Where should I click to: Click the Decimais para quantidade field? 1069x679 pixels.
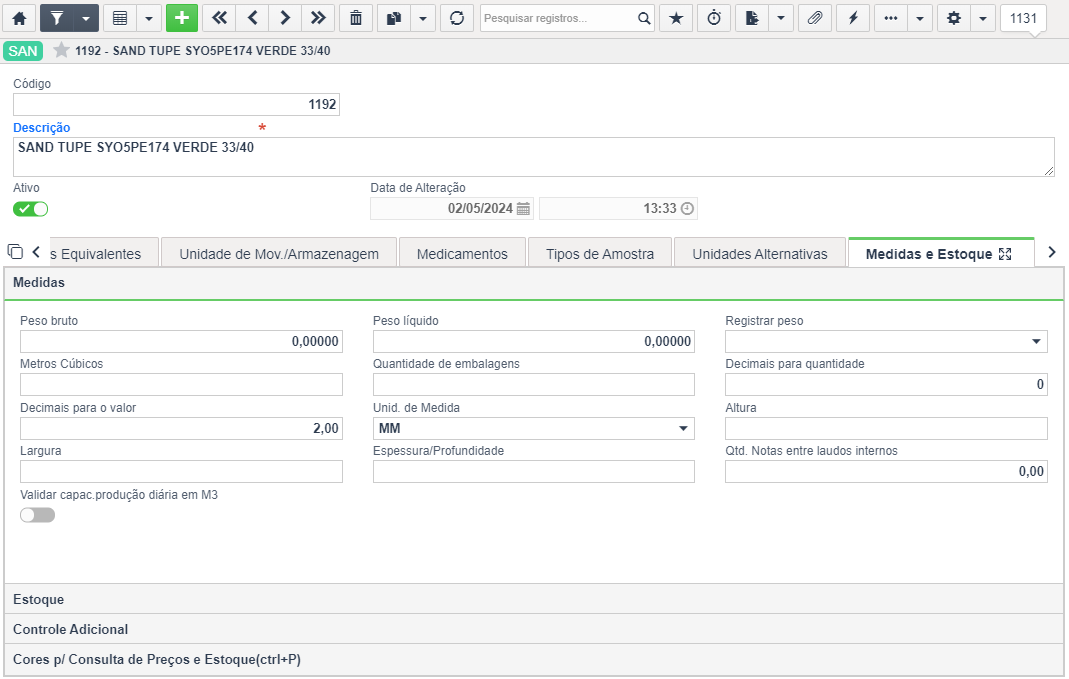(x=886, y=384)
